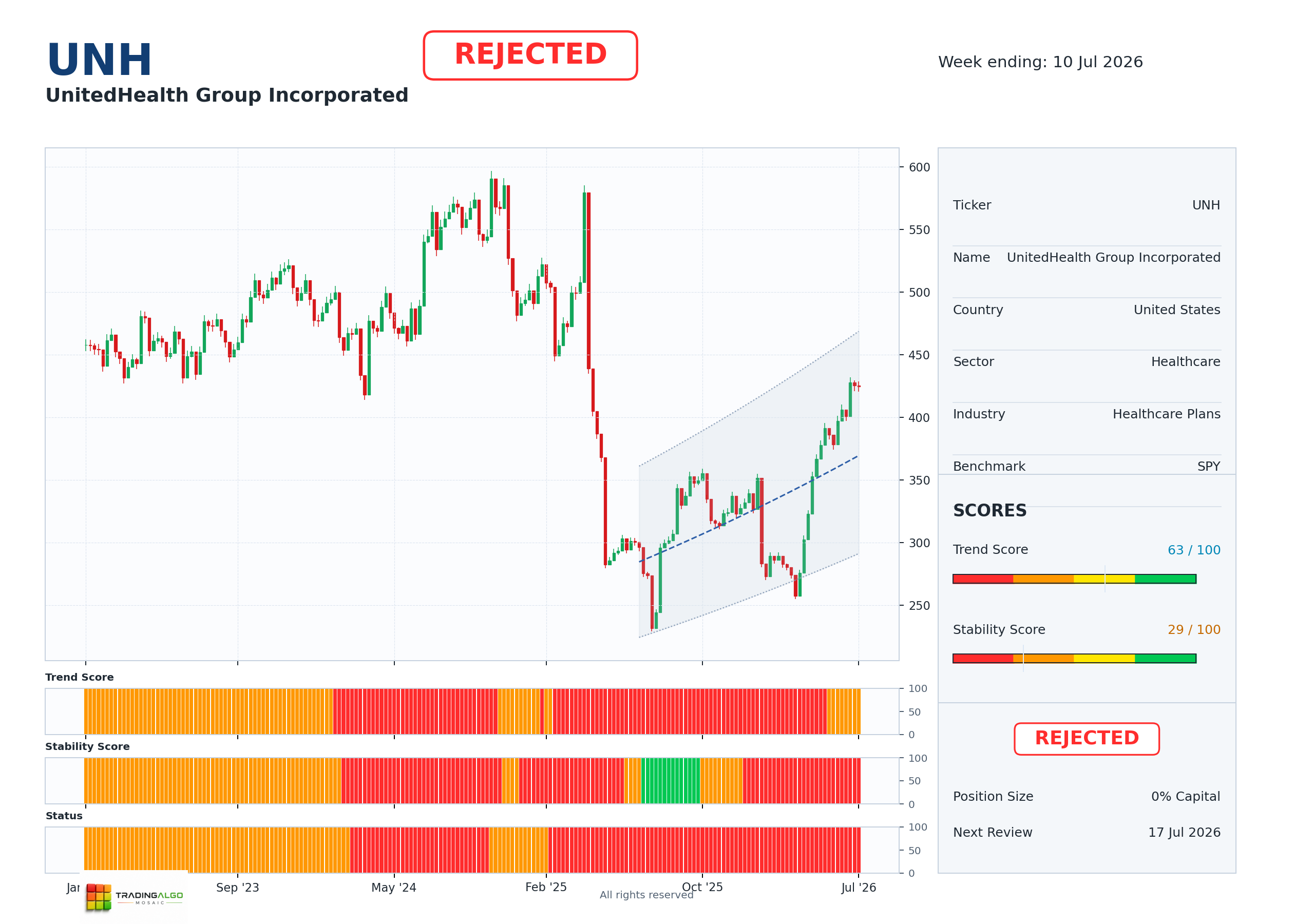Screen dimensions: 1294x924
Task: Click the latest candlestick near 425
Action: pos(859,387)
